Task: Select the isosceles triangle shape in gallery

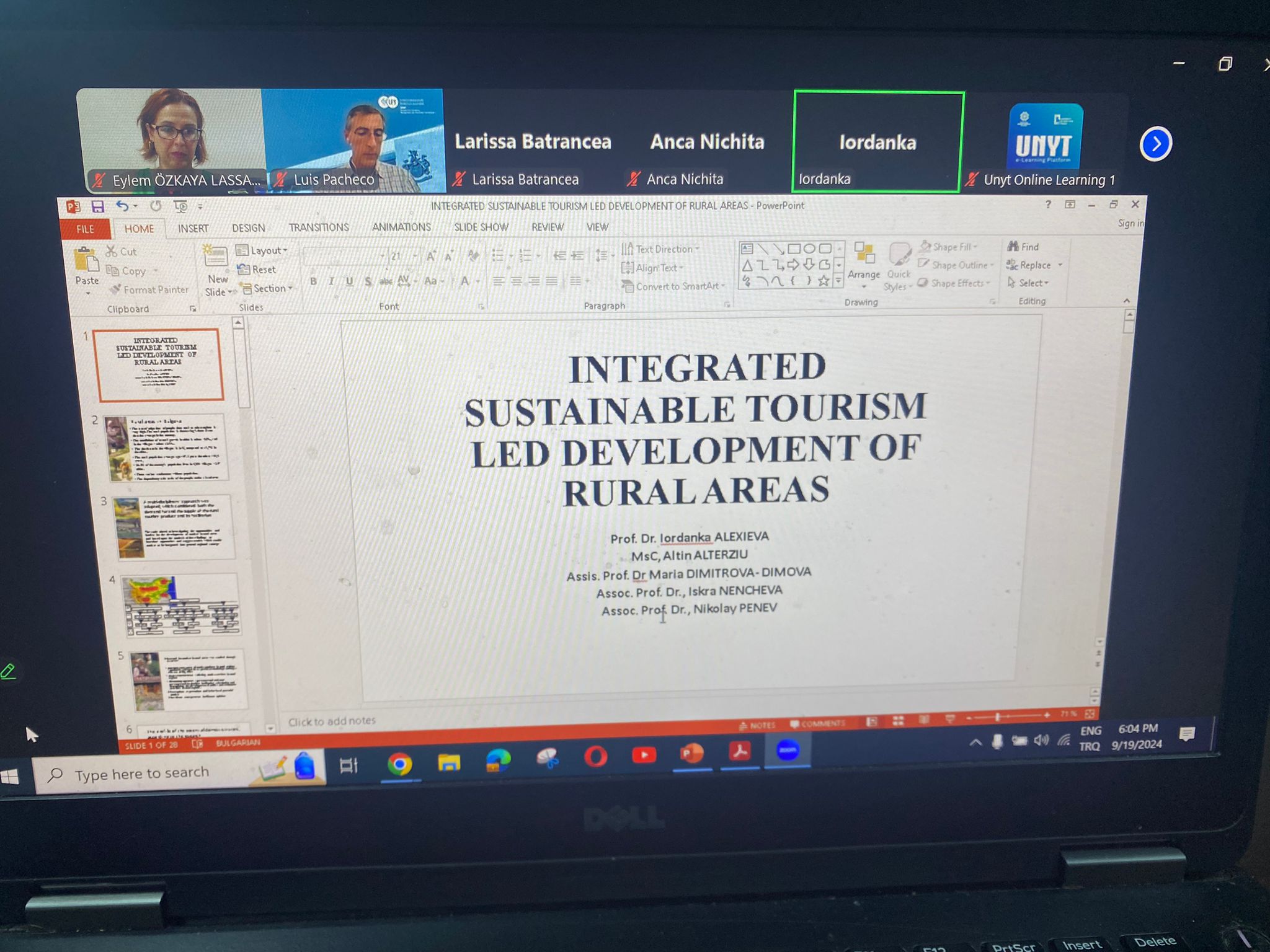Action: tap(747, 265)
